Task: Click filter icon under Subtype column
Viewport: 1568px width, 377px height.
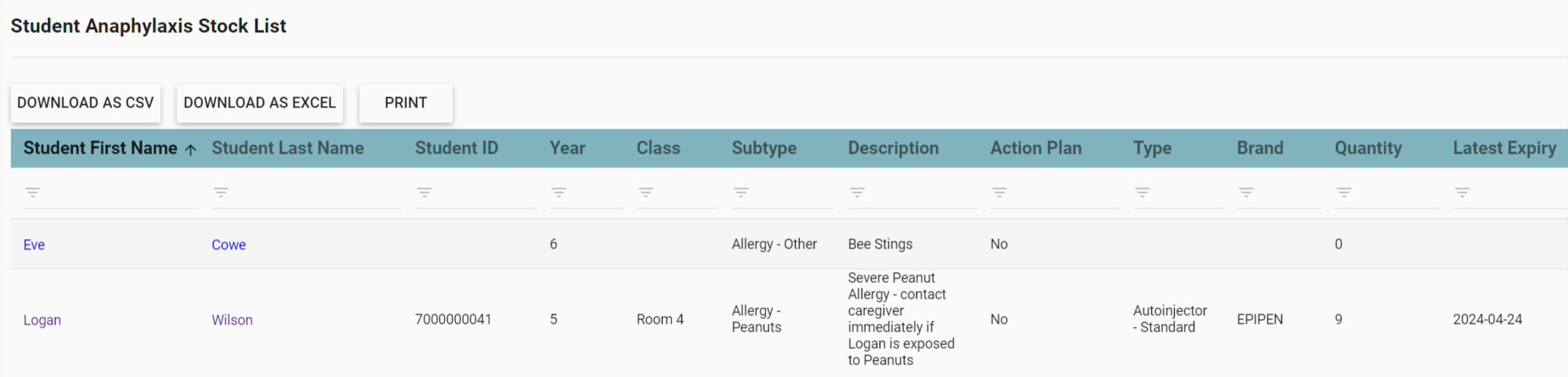Action: point(741,192)
